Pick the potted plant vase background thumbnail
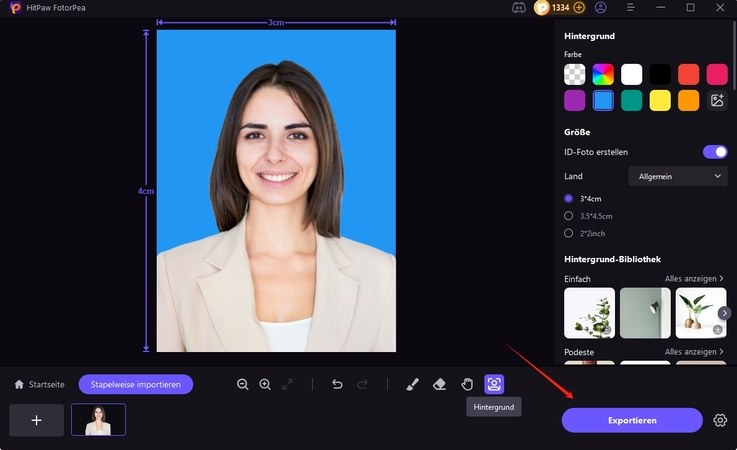 (701, 313)
